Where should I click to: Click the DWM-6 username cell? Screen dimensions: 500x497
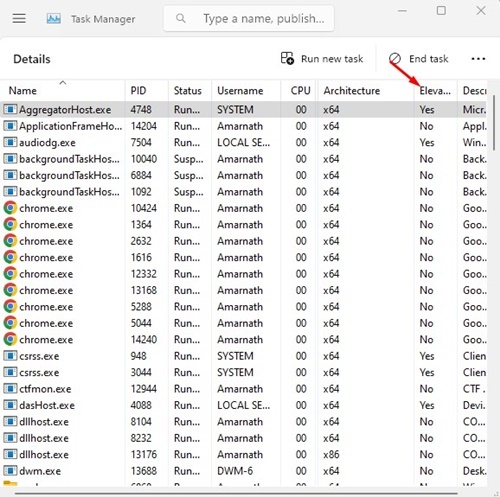235,471
